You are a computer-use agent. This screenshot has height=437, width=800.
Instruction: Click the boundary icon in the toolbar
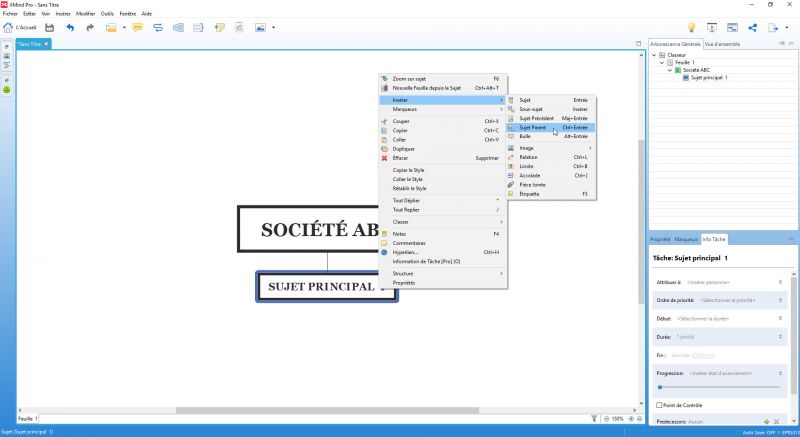click(x=178, y=28)
